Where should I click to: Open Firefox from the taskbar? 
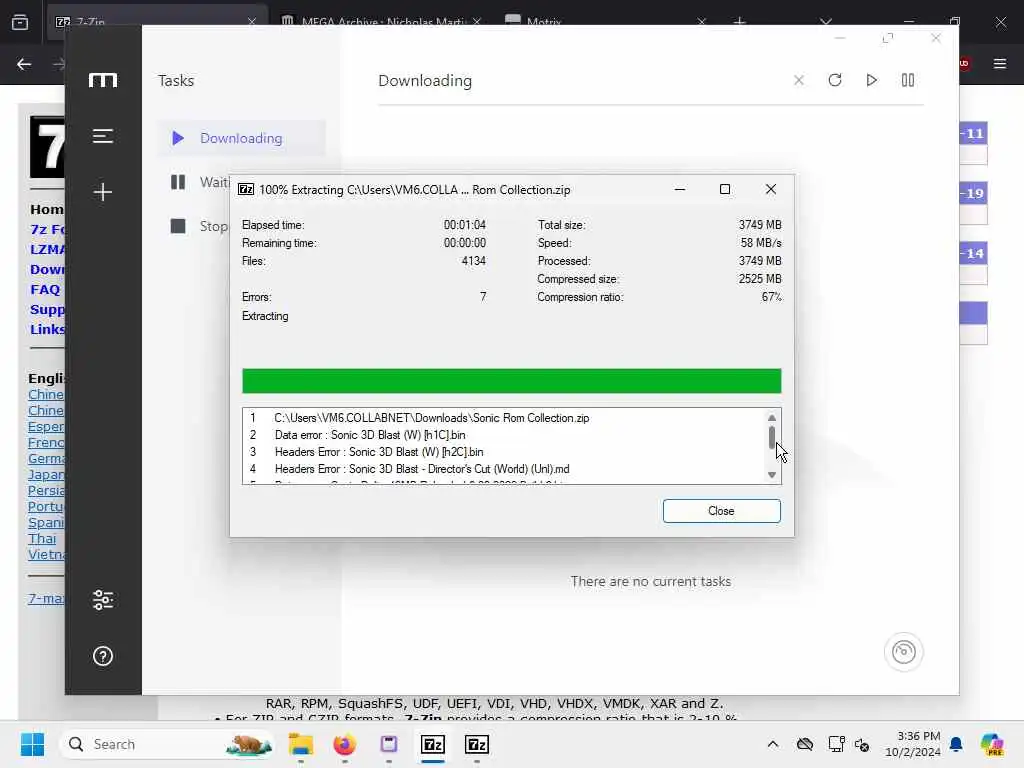pos(345,744)
